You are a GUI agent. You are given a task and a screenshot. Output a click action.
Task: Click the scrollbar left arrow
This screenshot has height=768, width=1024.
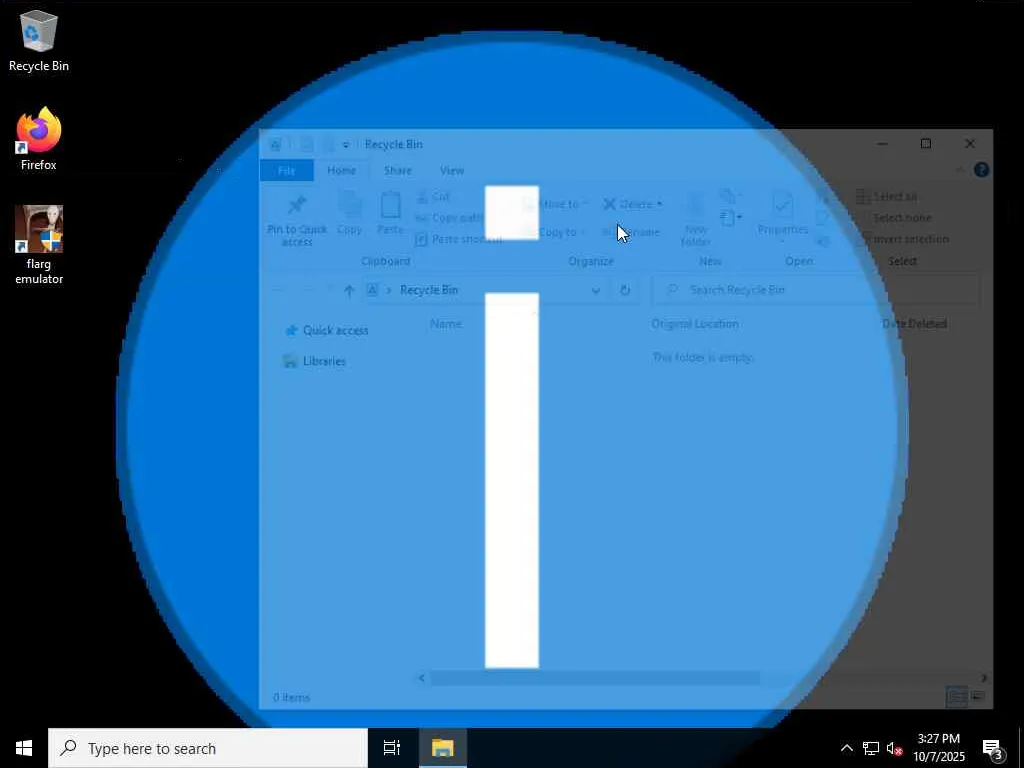(422, 679)
